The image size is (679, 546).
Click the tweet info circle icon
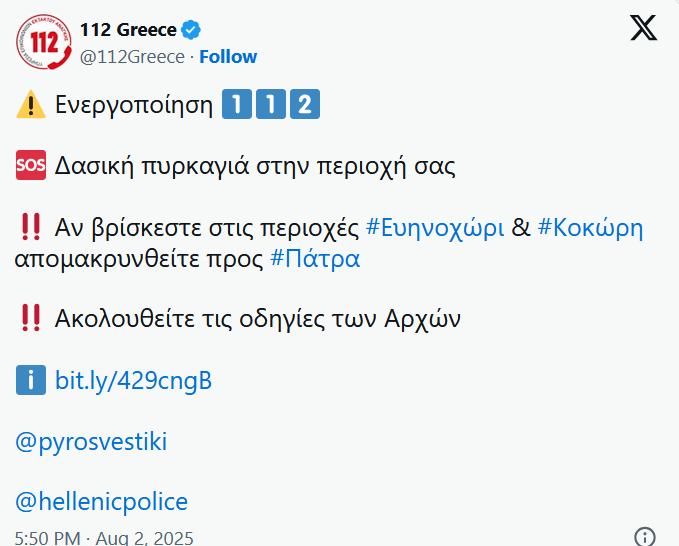pos(645,536)
